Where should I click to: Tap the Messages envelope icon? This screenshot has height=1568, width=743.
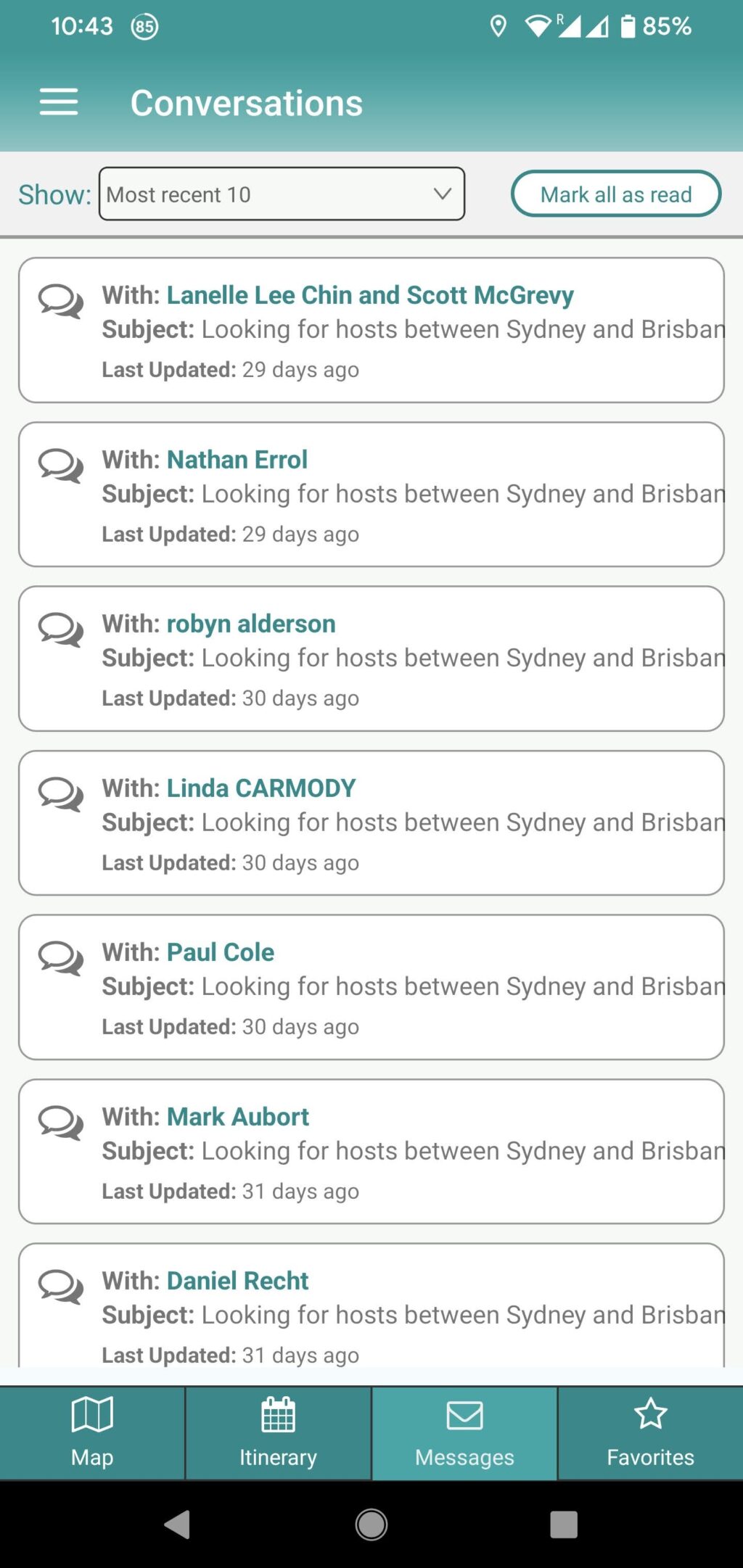464,1415
